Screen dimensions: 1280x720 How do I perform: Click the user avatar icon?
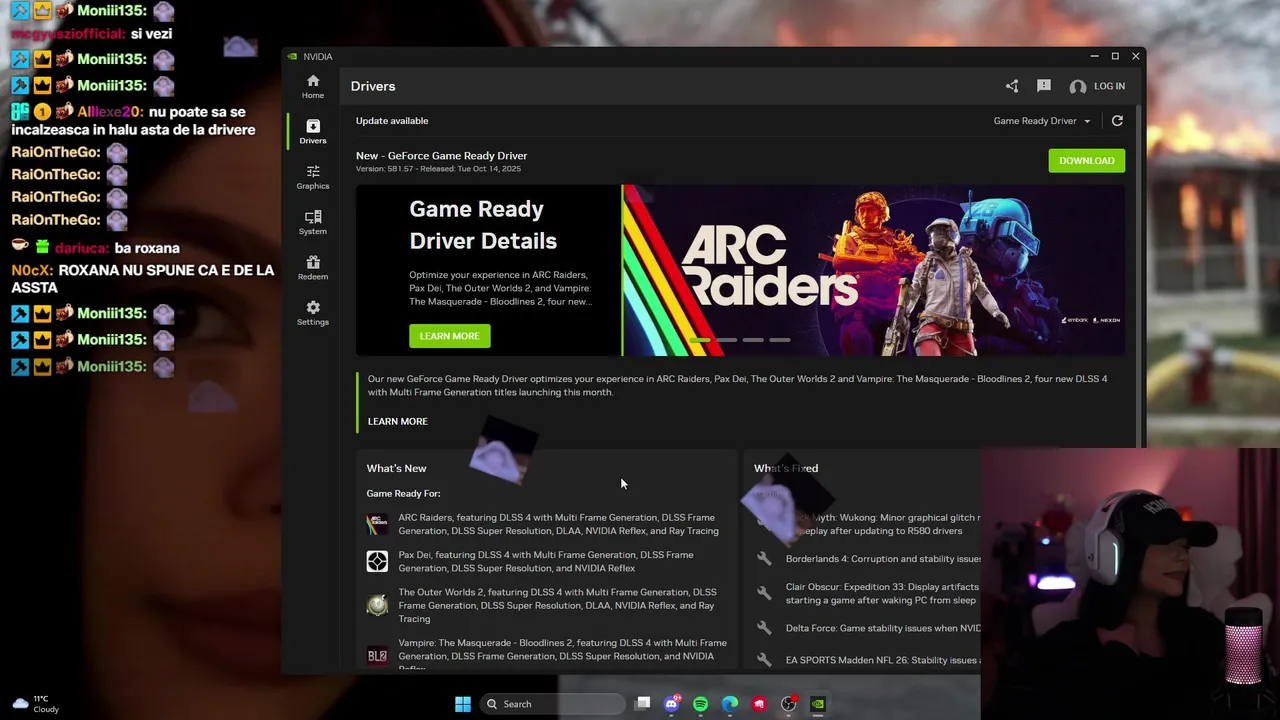pyautogui.click(x=1078, y=87)
